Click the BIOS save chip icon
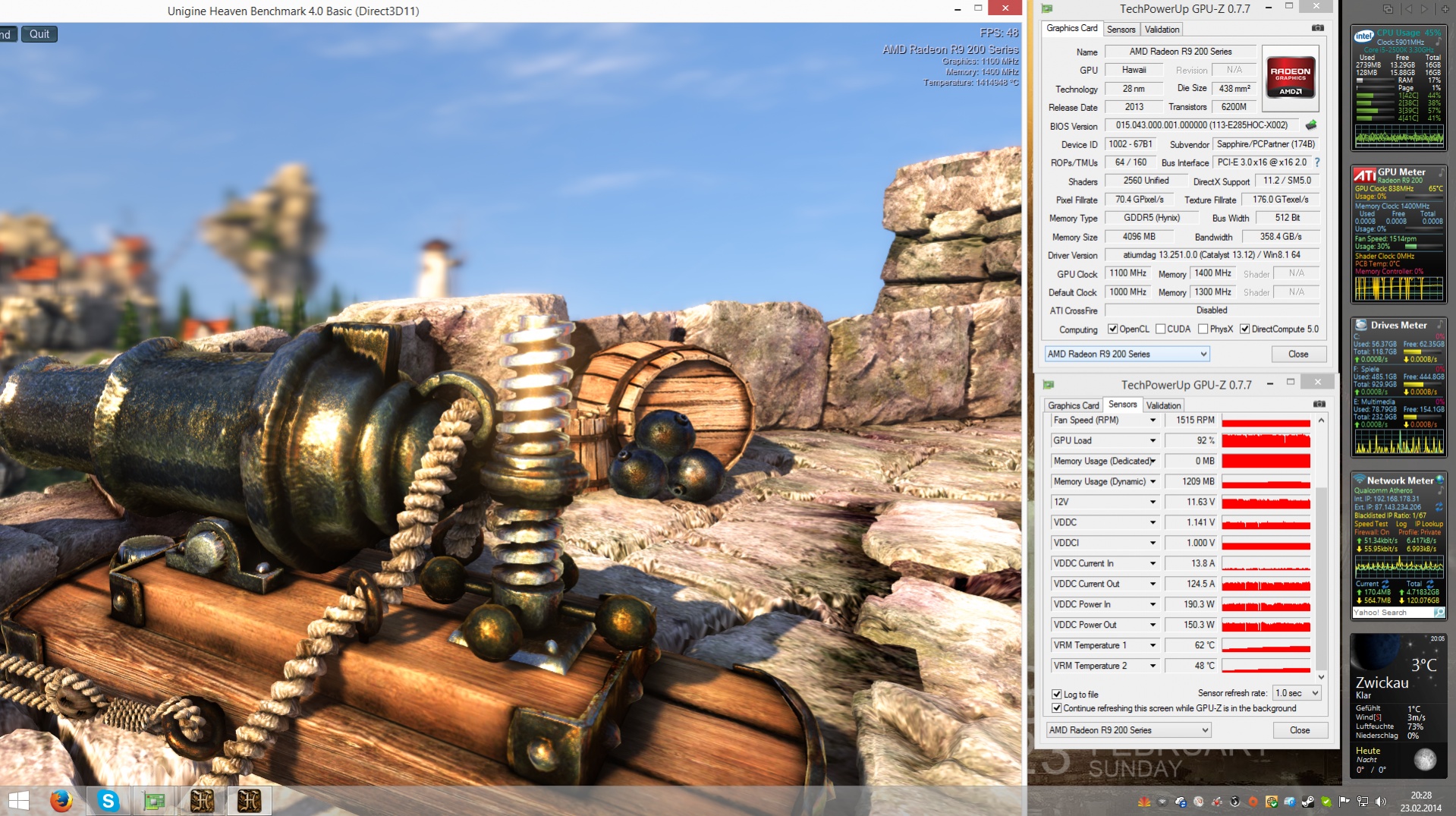1456x816 pixels. tap(1311, 124)
